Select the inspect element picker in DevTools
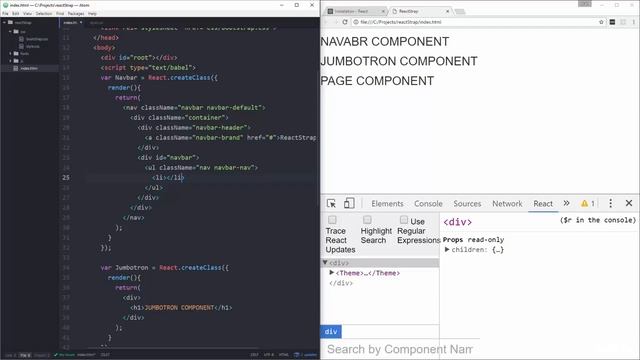This screenshot has height=360, width=640. pyautogui.click(x=331, y=203)
